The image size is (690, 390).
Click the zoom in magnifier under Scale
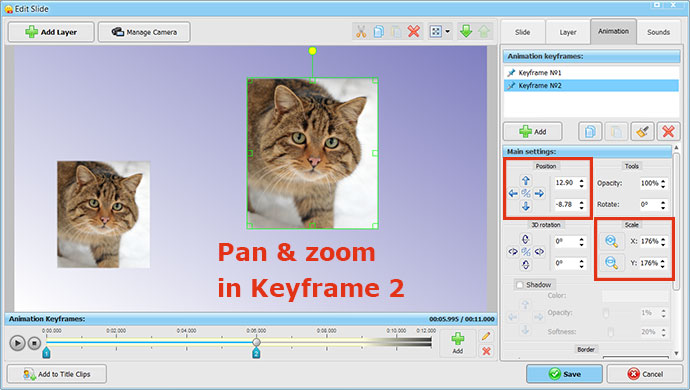coord(611,241)
